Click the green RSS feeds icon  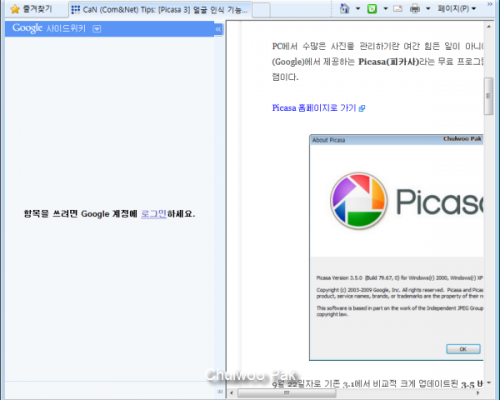coord(372,9)
